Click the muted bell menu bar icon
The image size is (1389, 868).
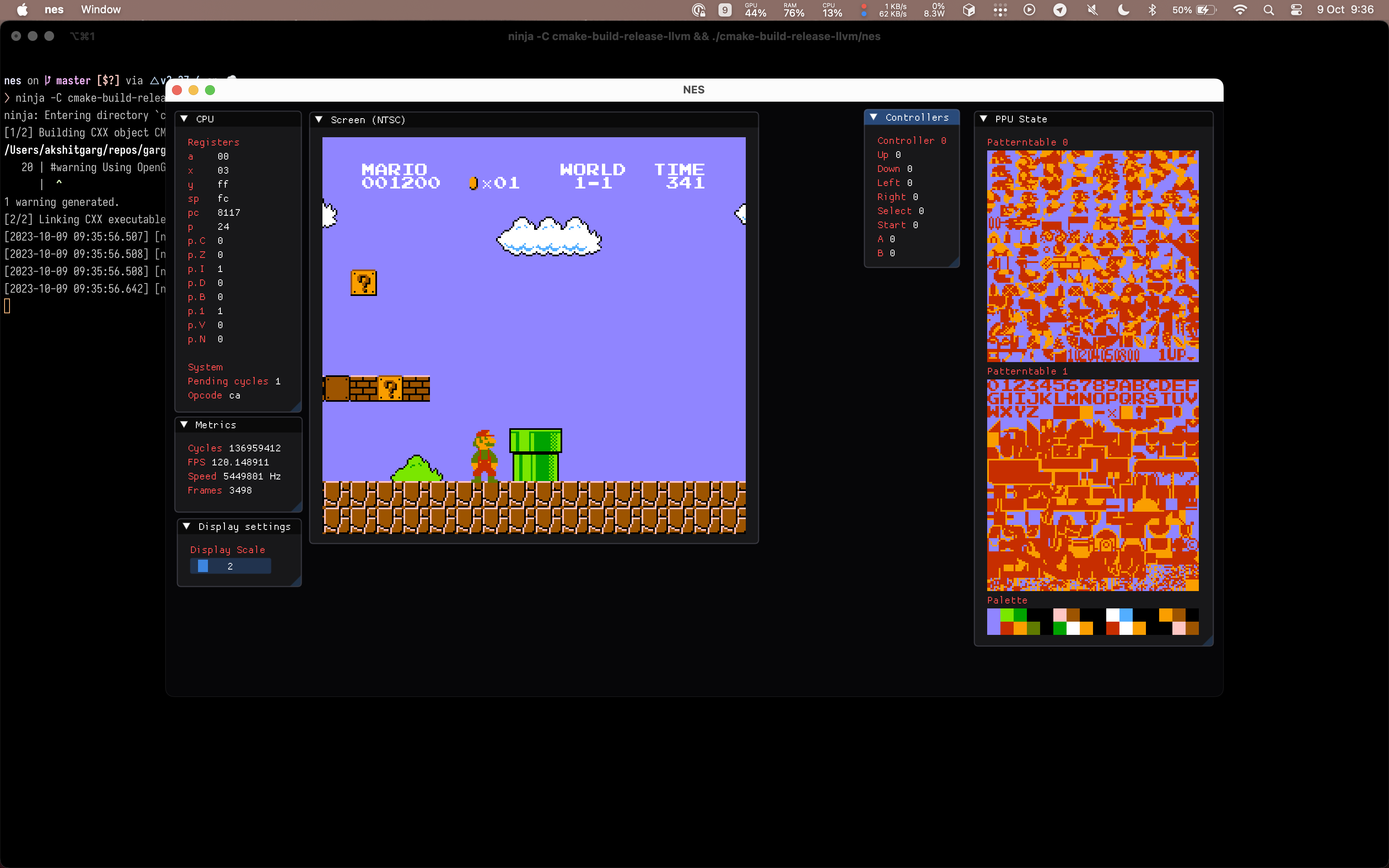click(x=1092, y=10)
